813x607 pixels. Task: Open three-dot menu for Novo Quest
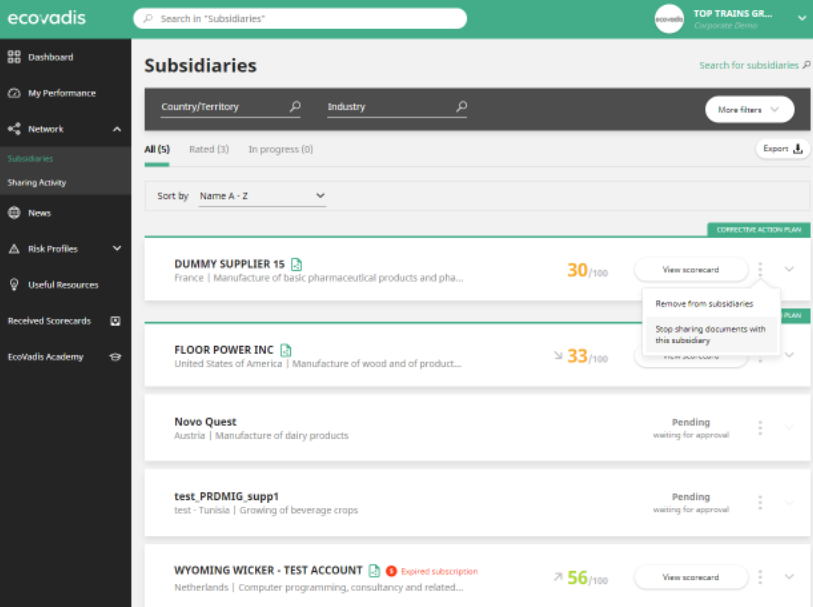(x=760, y=428)
